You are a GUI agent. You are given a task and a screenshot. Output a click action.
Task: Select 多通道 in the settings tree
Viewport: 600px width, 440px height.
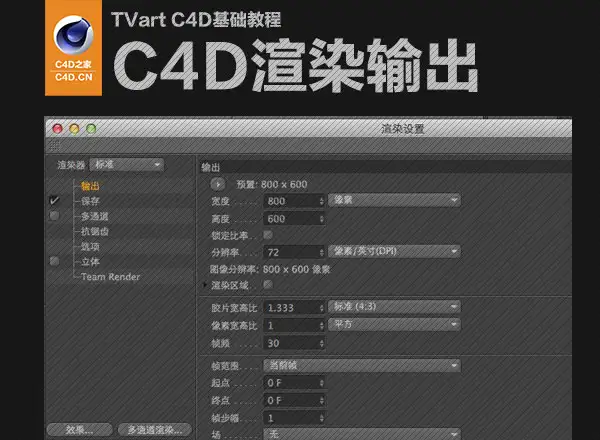click(95, 216)
